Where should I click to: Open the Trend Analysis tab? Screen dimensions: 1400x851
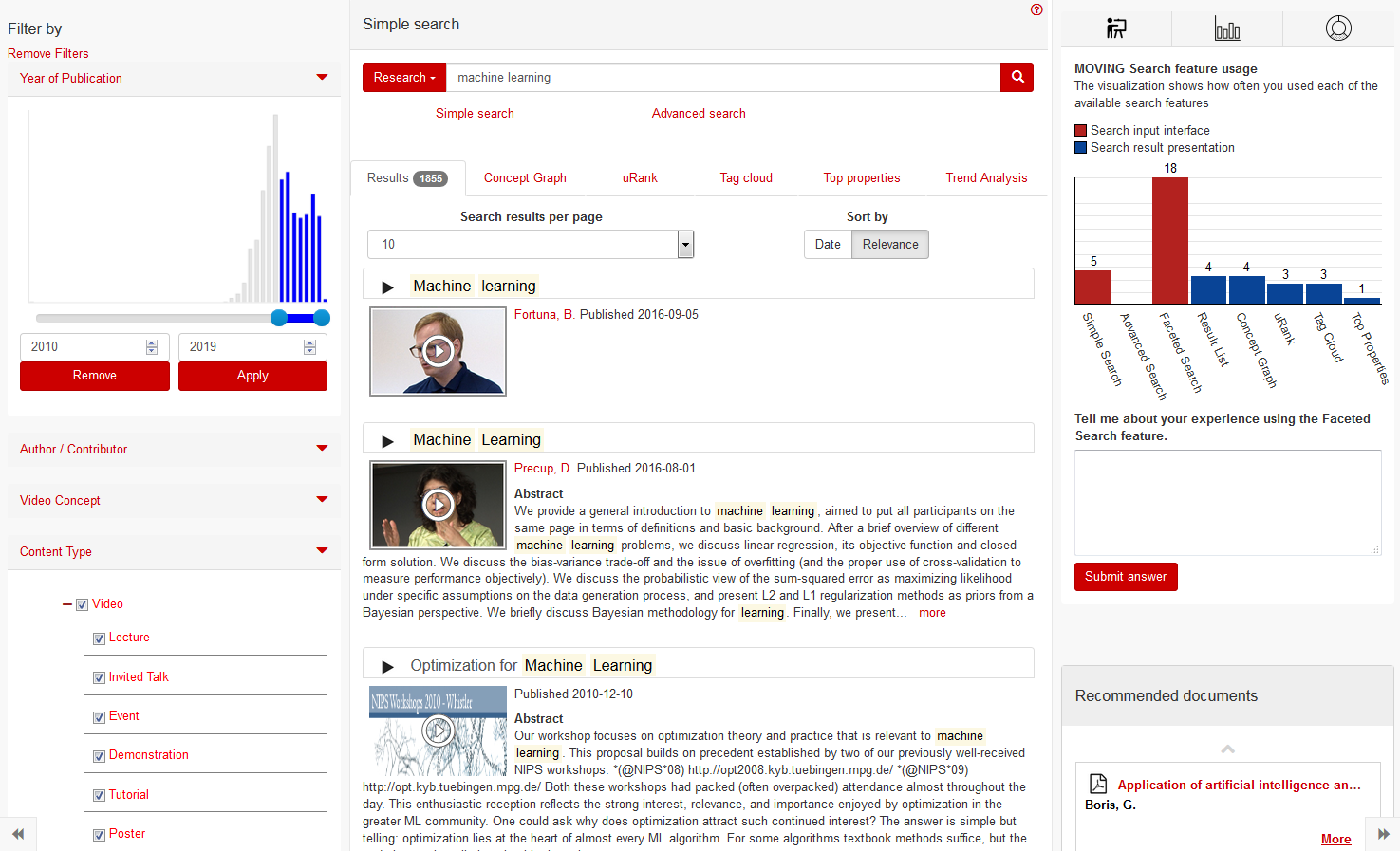pyautogui.click(x=986, y=178)
